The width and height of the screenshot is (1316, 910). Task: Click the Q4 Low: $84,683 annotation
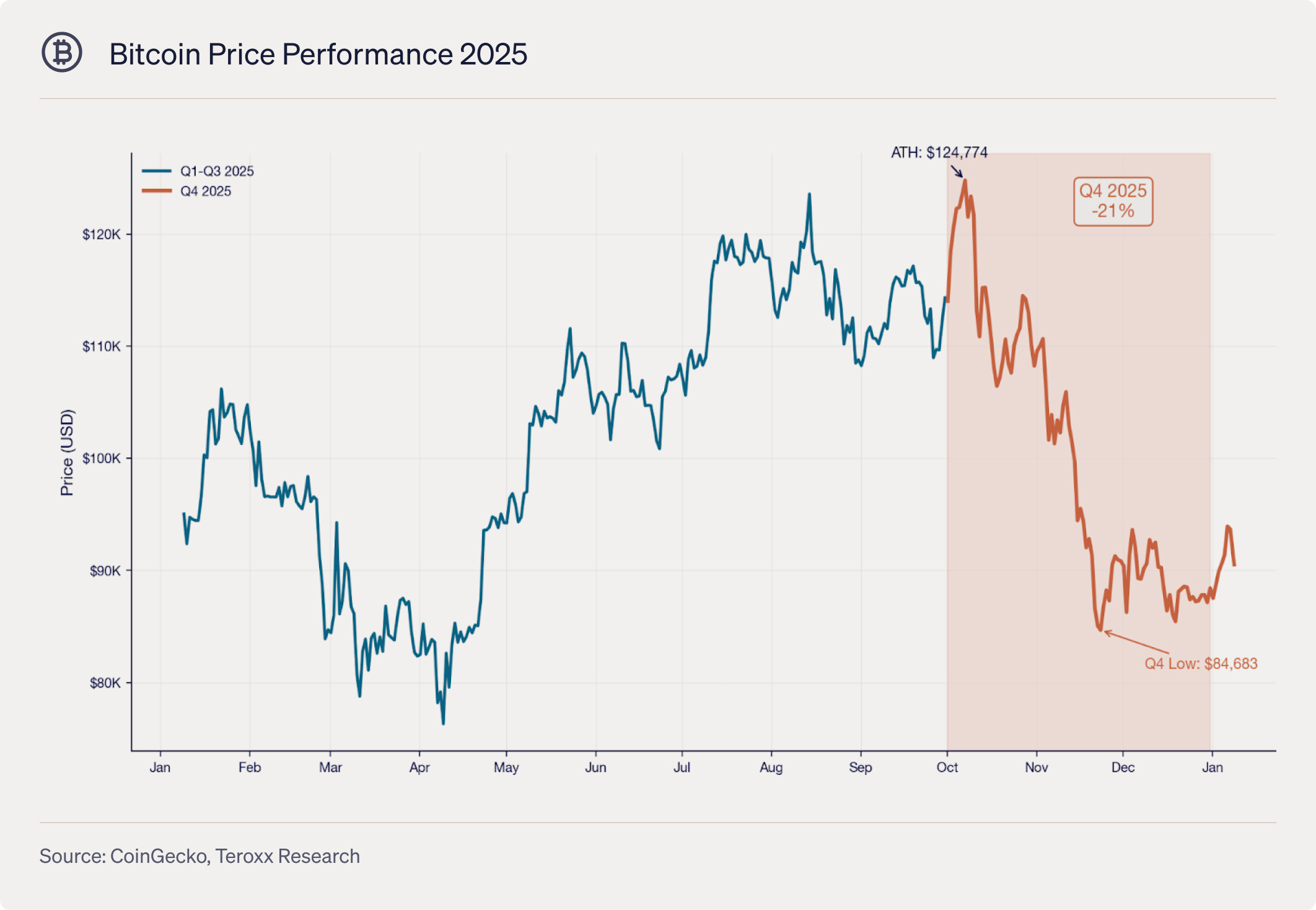(1200, 663)
